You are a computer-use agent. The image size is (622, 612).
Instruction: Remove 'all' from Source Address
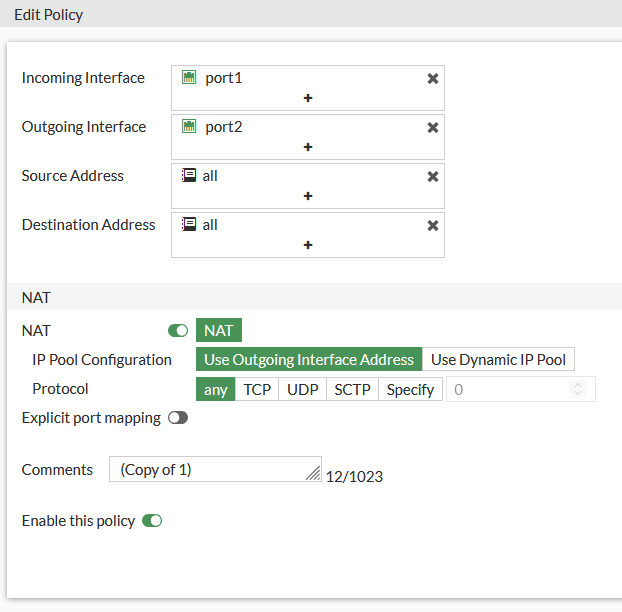coord(433,176)
